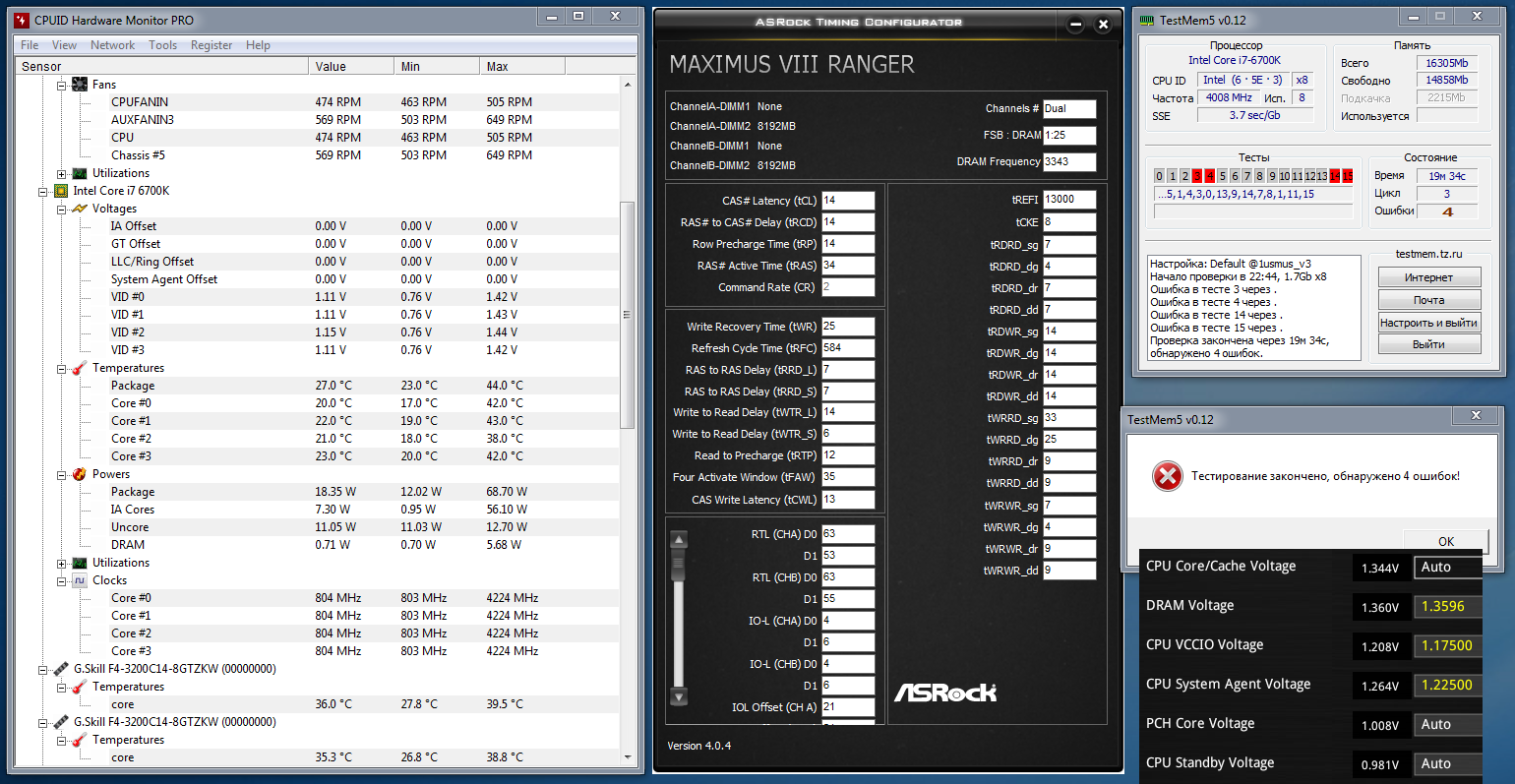The height and width of the screenshot is (784, 1515).
Task: Click the Hardware Monitor scrollbar up arrow
Action: (x=628, y=85)
